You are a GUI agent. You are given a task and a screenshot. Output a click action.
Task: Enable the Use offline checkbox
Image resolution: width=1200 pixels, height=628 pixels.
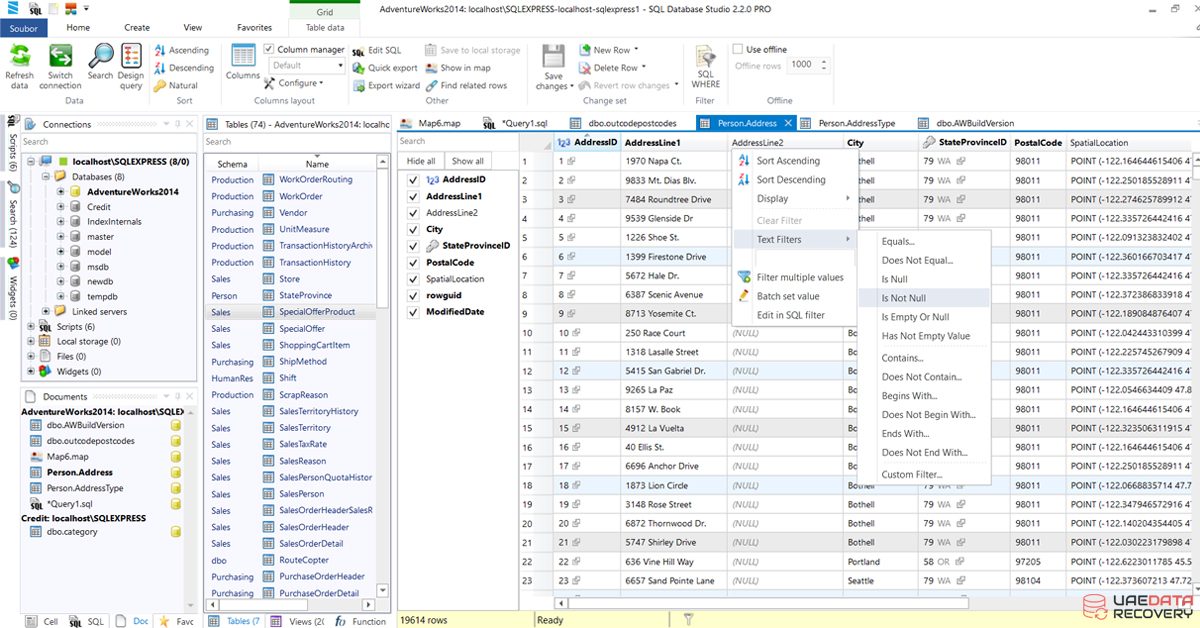pos(737,50)
